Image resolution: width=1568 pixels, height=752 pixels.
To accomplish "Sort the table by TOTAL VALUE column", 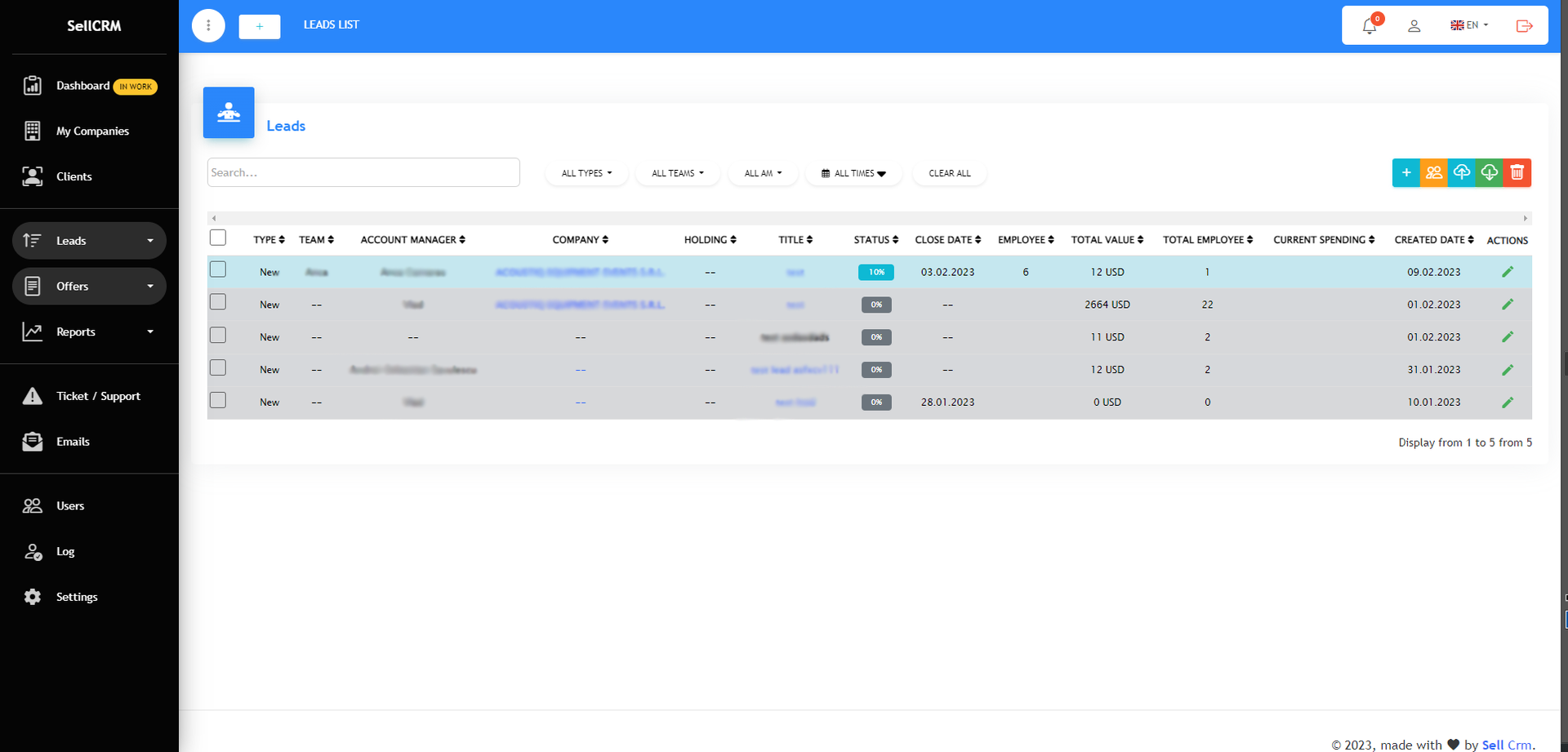I will (x=1107, y=240).
